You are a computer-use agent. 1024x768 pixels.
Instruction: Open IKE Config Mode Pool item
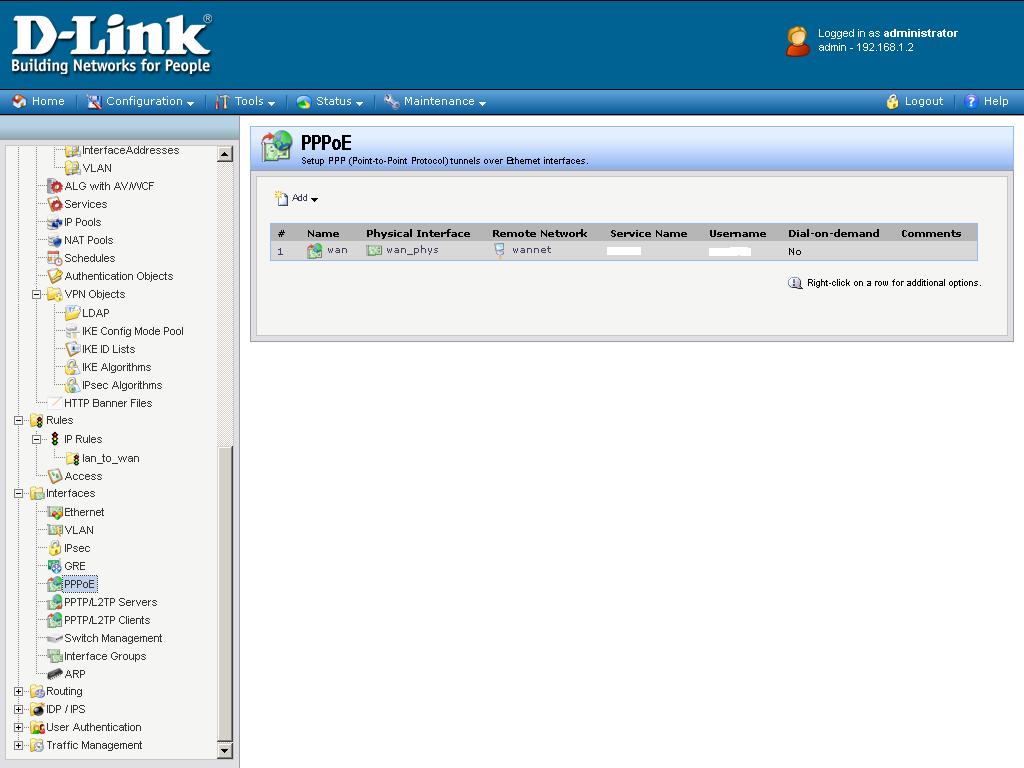[x=133, y=331]
